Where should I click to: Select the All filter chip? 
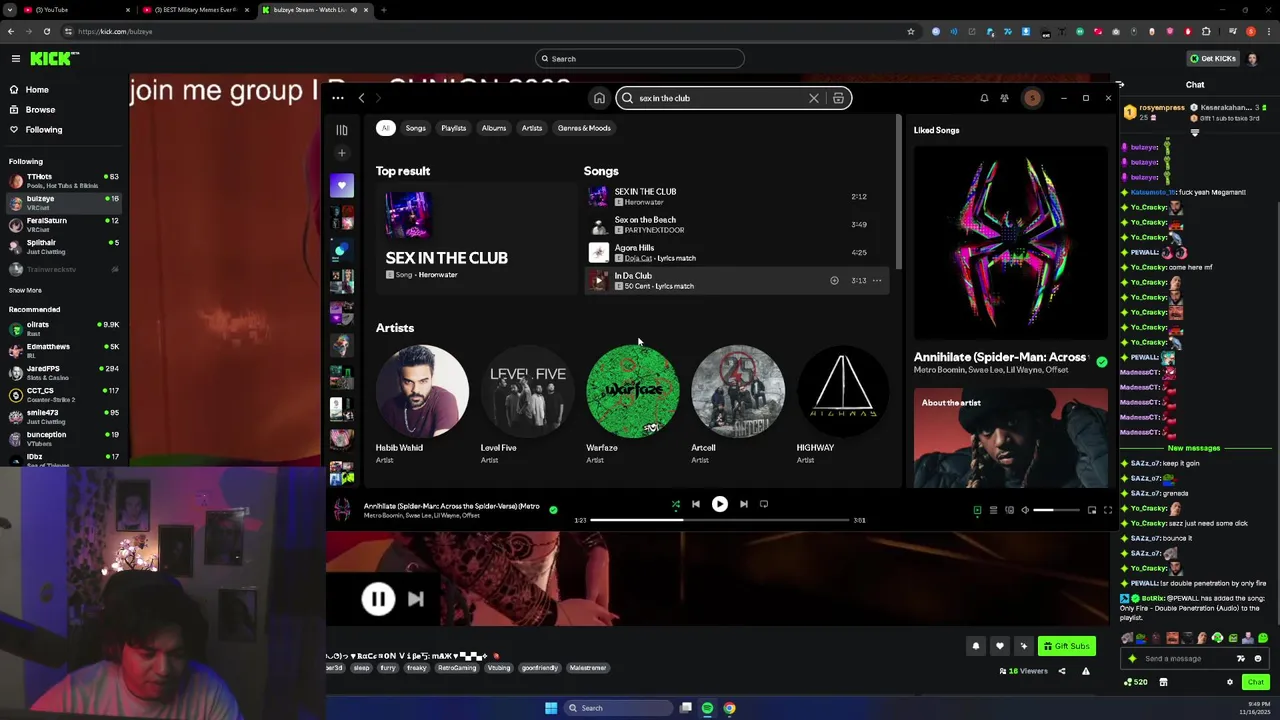(385, 128)
